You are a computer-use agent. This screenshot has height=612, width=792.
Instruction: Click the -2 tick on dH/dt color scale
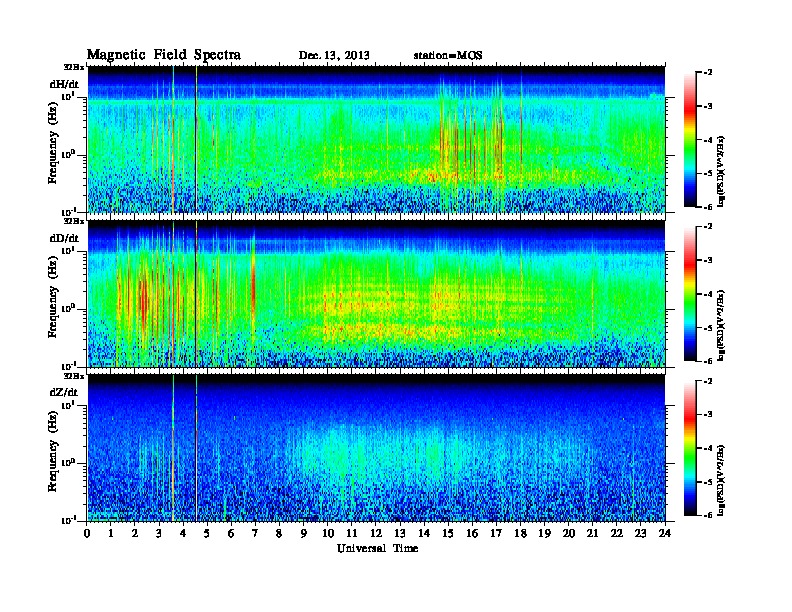coord(708,73)
